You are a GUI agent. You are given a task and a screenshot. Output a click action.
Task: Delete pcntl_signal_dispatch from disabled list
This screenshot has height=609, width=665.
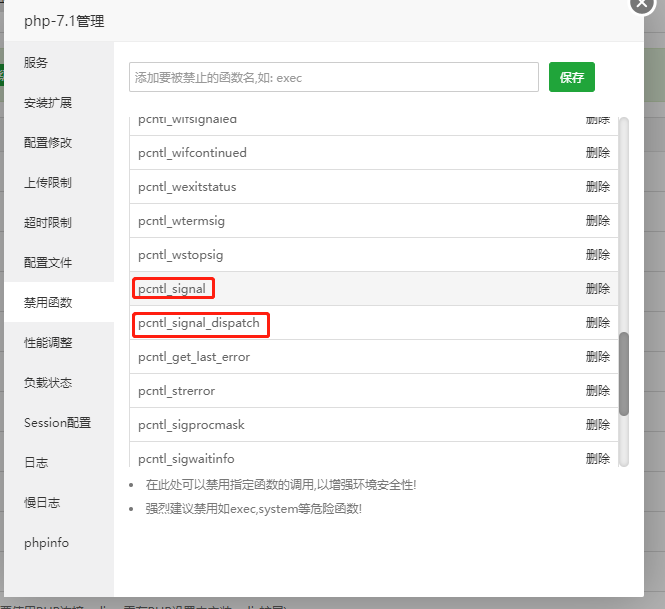[597, 323]
